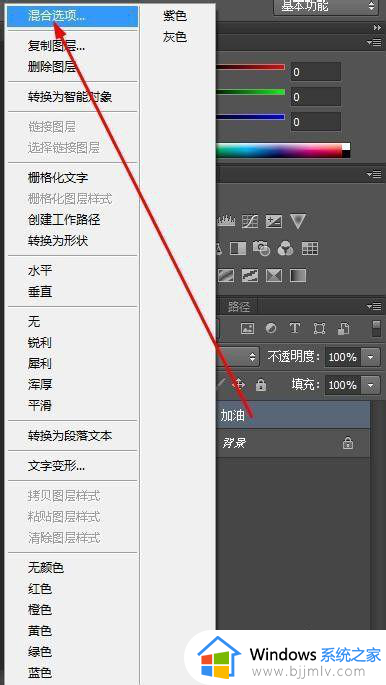Choose 灰色 layer color label
386x685 pixels.
[176, 37]
